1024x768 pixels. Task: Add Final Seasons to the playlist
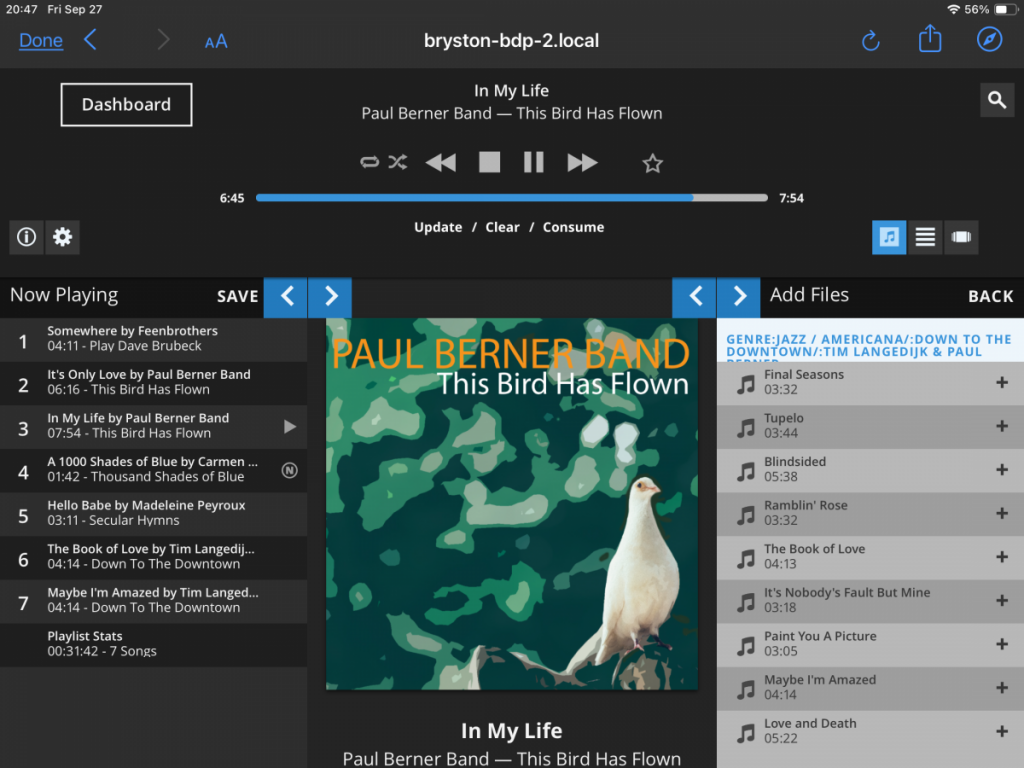tap(1002, 383)
